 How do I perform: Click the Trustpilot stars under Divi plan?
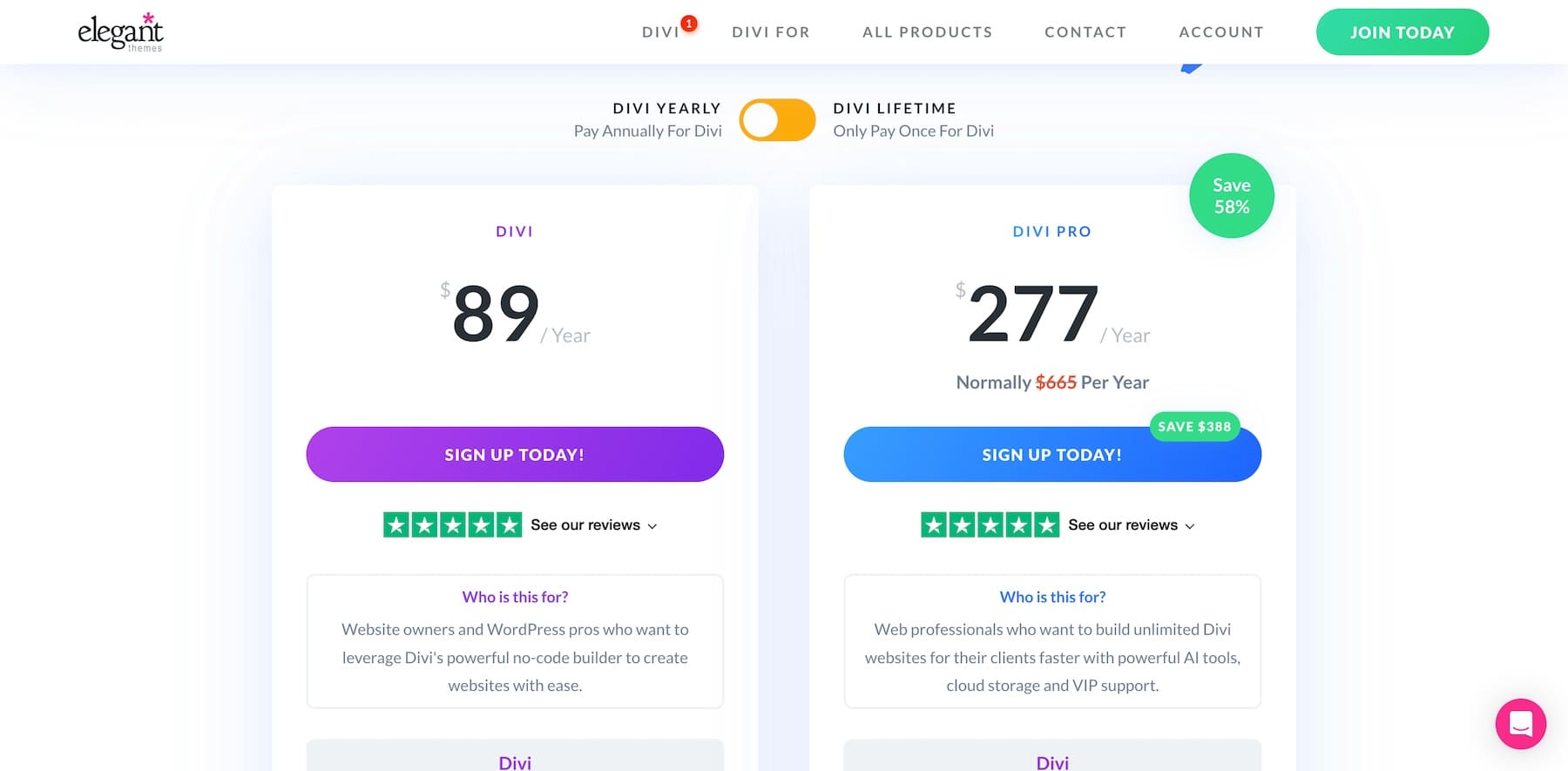(452, 524)
